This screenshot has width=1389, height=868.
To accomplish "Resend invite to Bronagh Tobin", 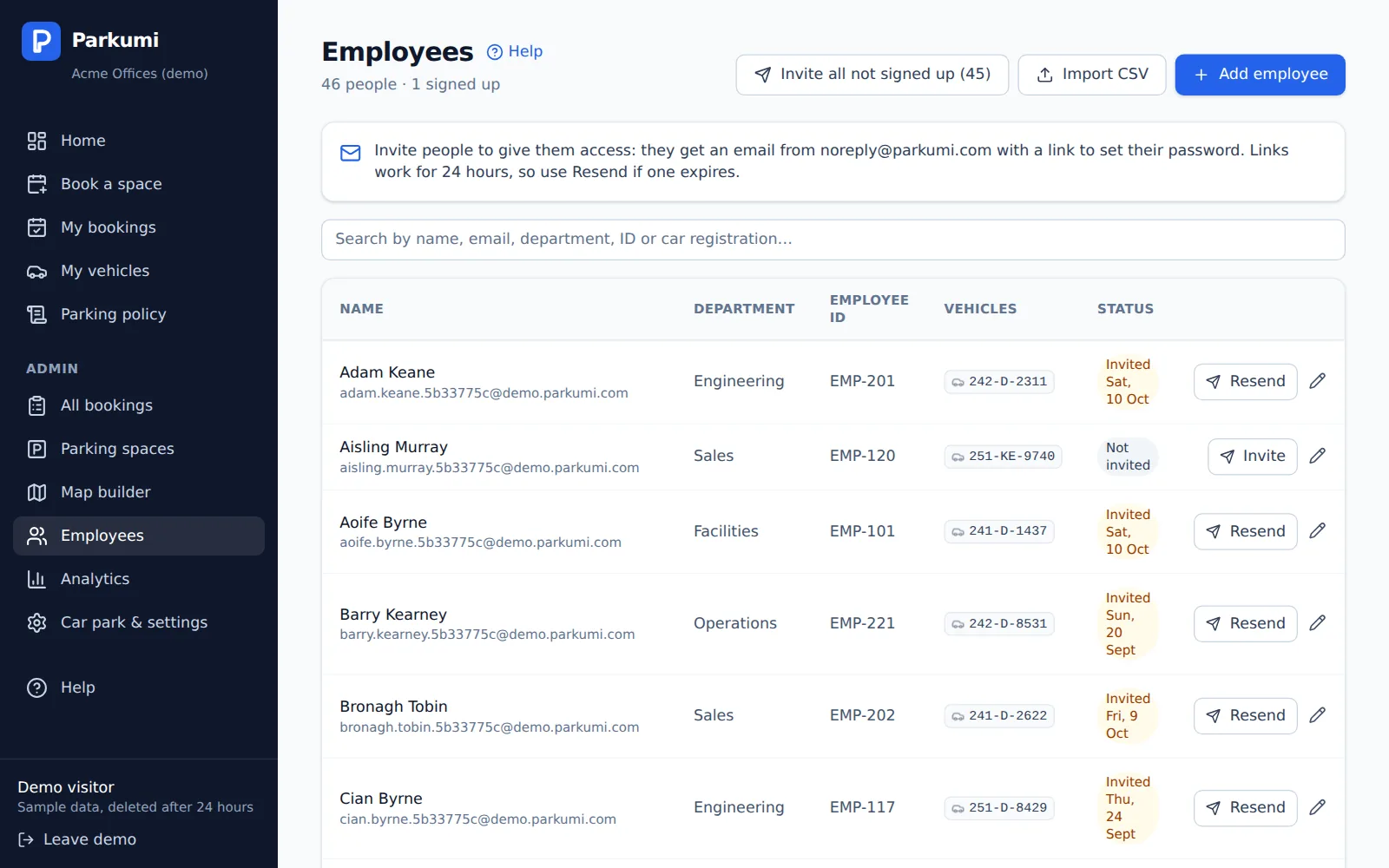I will [x=1245, y=715].
